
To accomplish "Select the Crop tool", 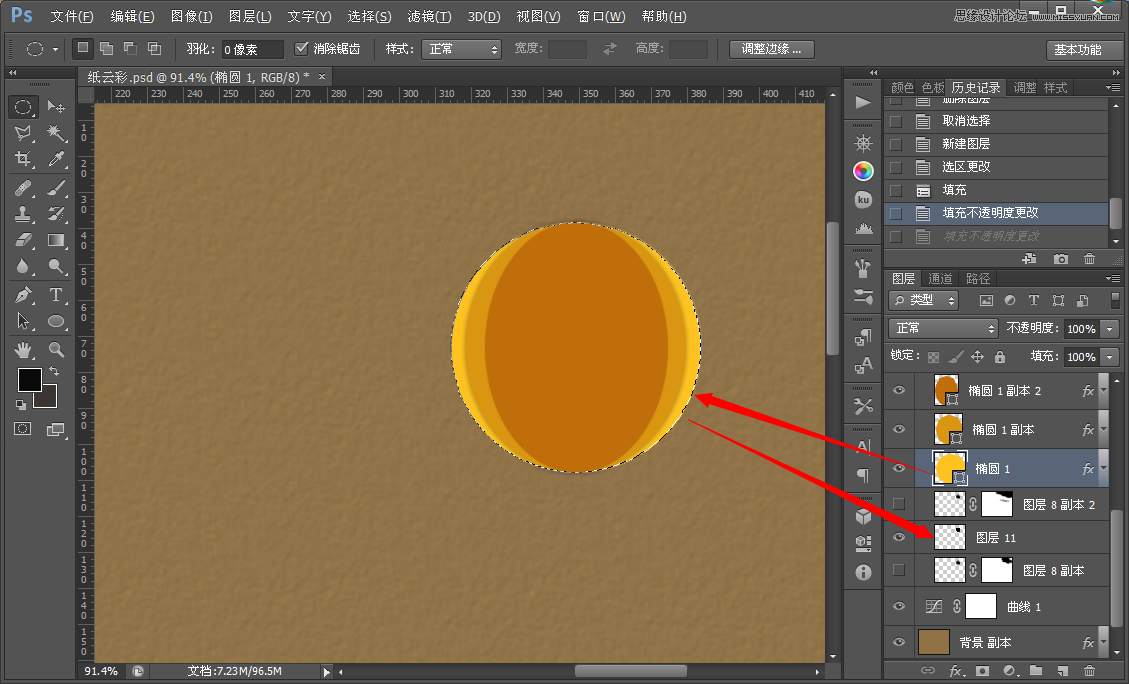I will coord(23,159).
